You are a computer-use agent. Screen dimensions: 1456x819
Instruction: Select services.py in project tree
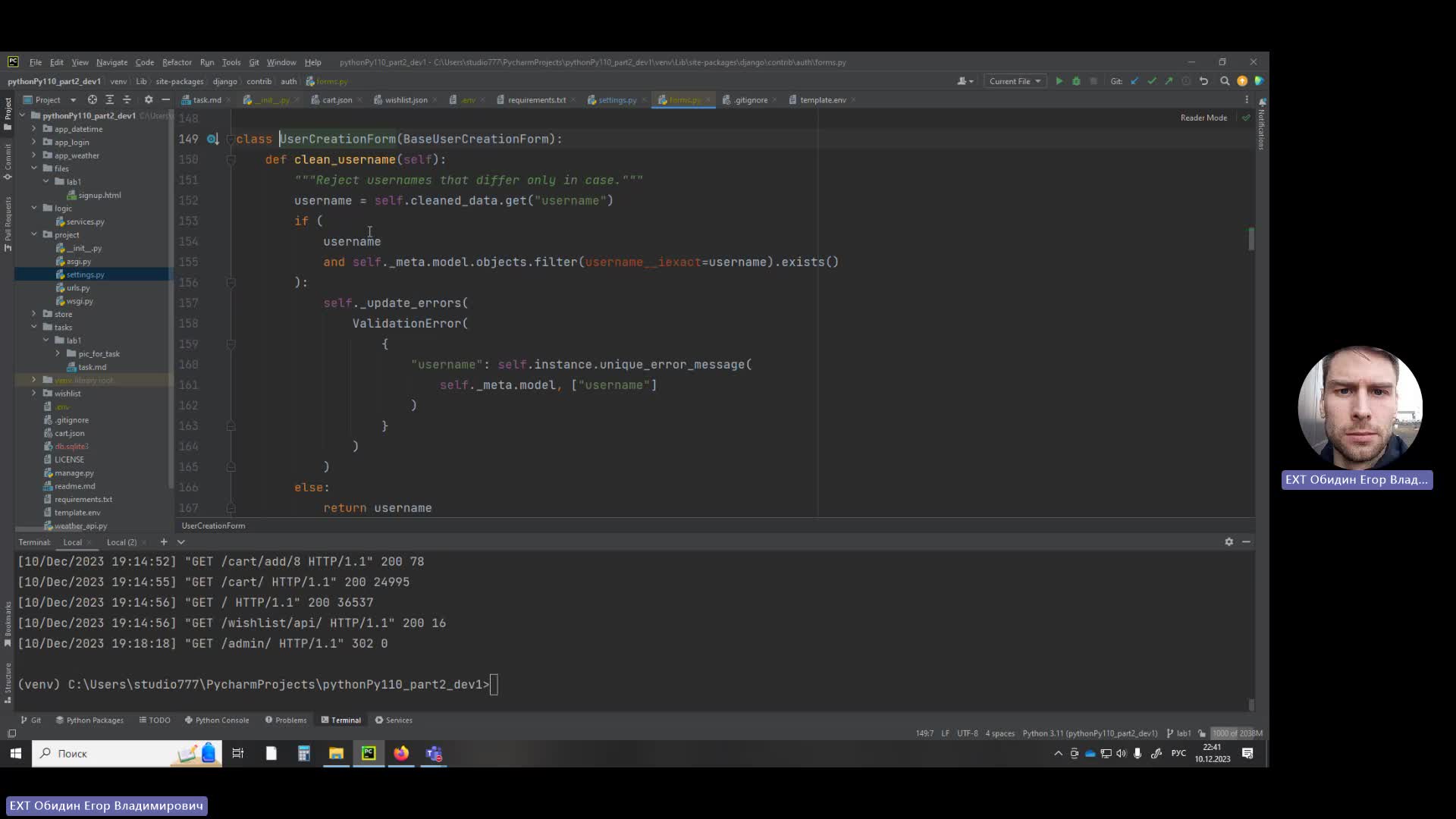[x=85, y=221]
